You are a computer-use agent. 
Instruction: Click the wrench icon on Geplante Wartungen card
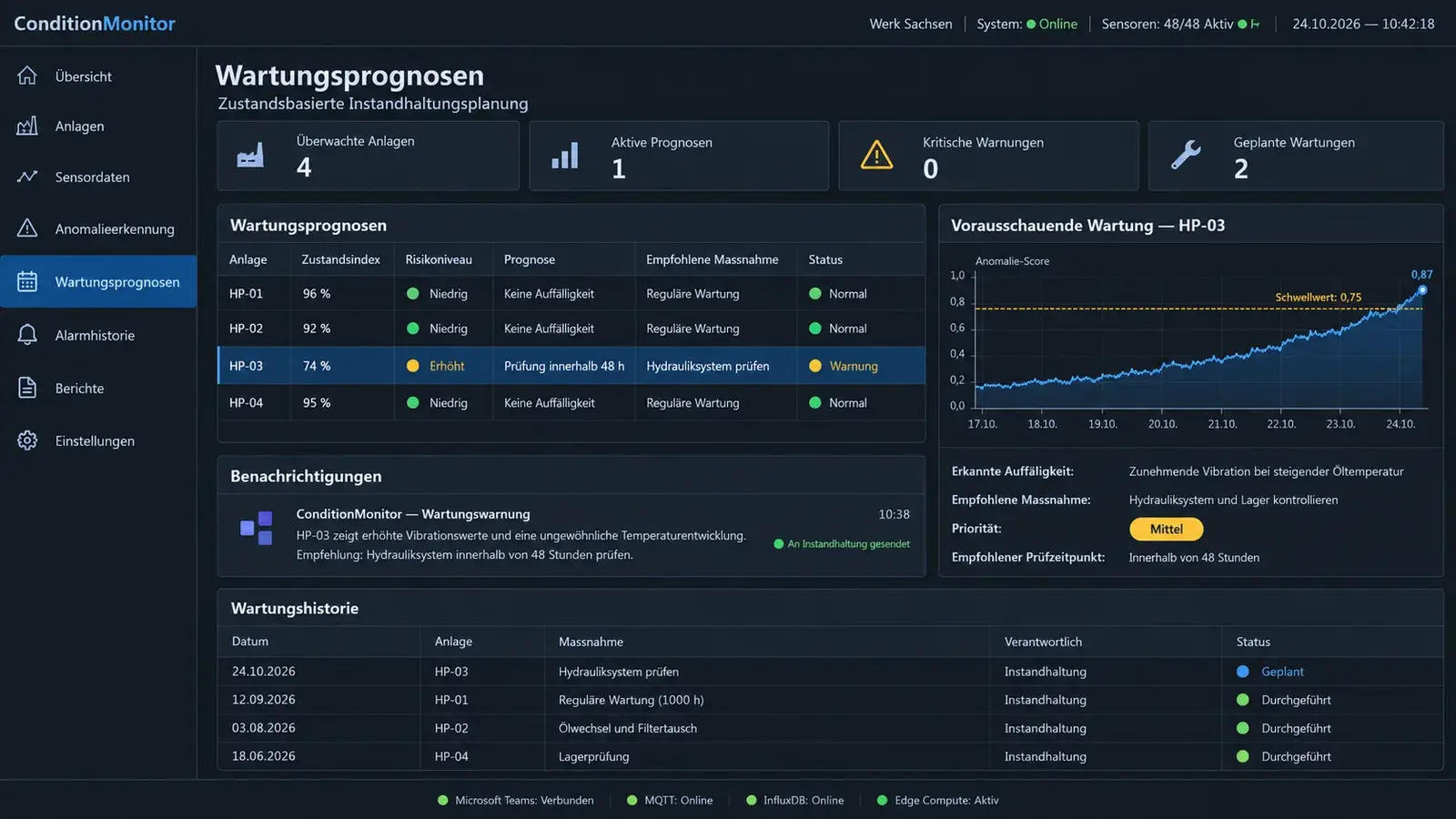1186,155
